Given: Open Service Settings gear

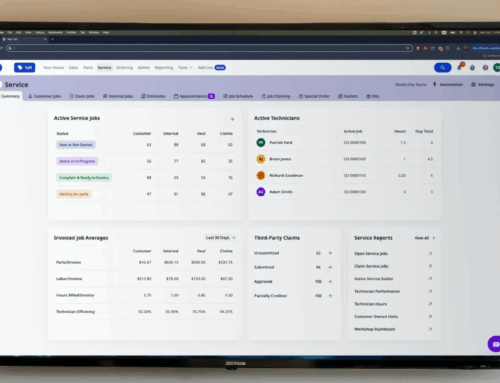Looking at the screenshot, I should coord(483,85).
